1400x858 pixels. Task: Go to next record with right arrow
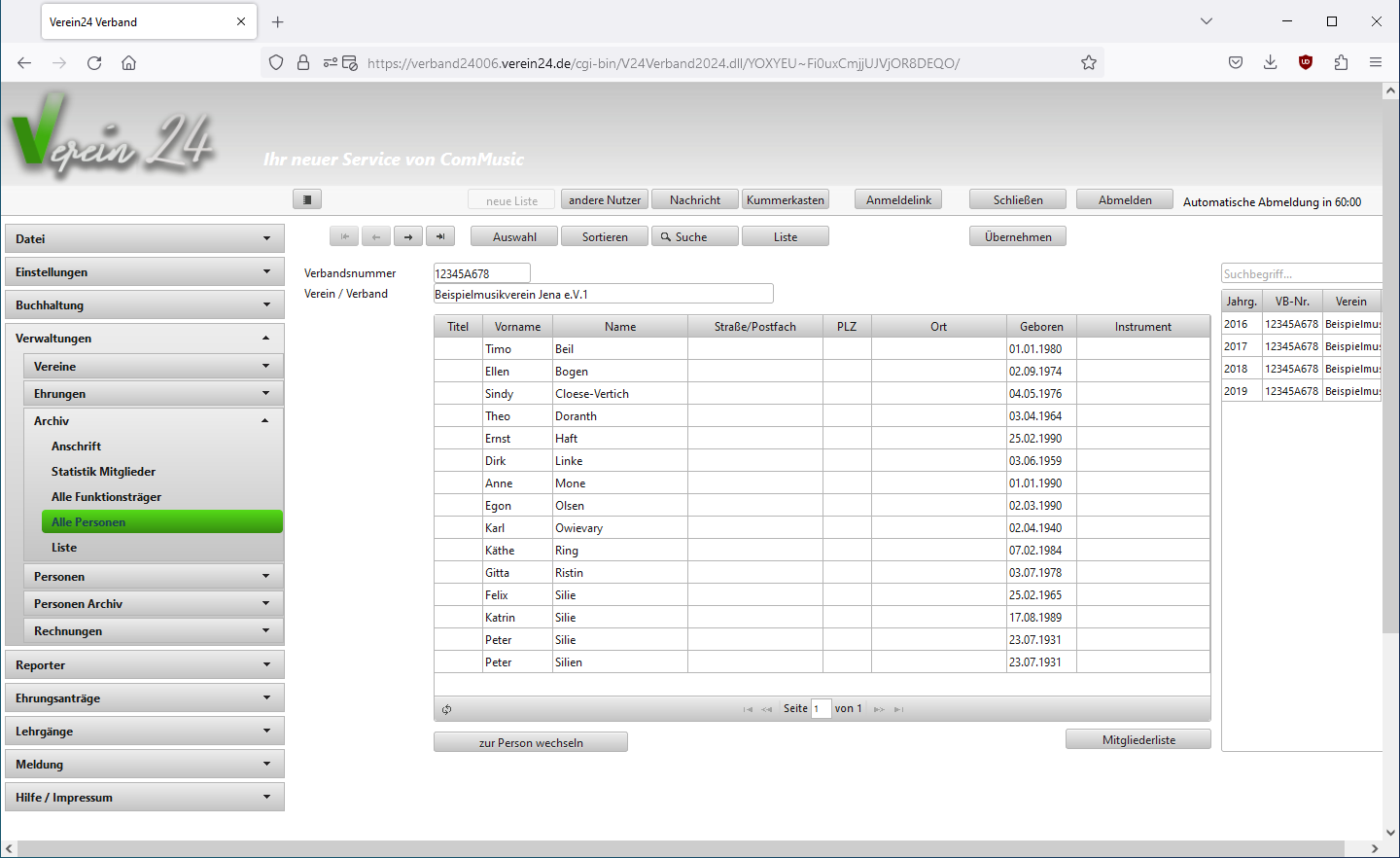click(408, 236)
